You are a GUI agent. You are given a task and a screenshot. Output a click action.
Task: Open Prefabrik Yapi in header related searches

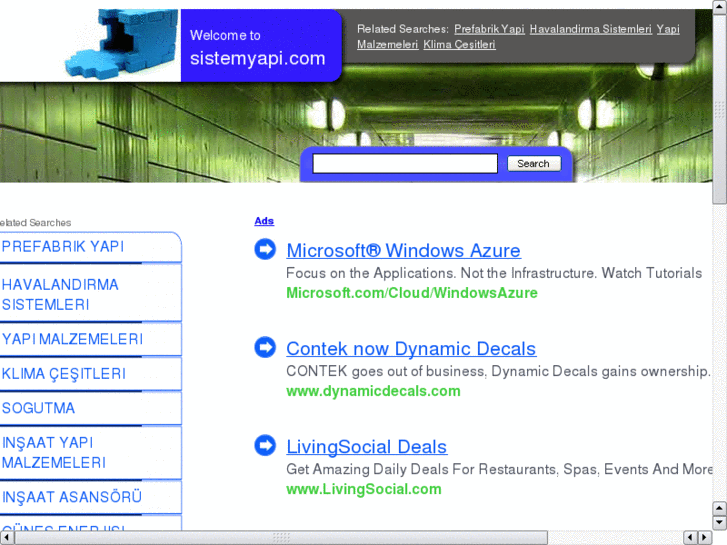pos(489,29)
